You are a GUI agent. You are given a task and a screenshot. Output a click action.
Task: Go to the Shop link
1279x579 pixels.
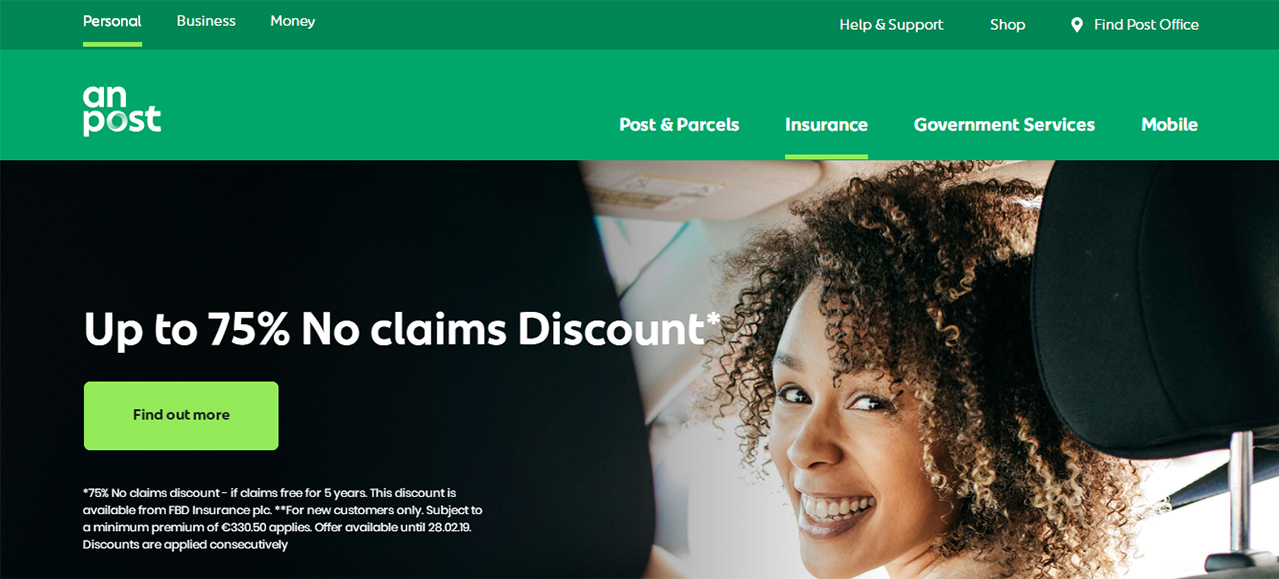coord(1007,25)
